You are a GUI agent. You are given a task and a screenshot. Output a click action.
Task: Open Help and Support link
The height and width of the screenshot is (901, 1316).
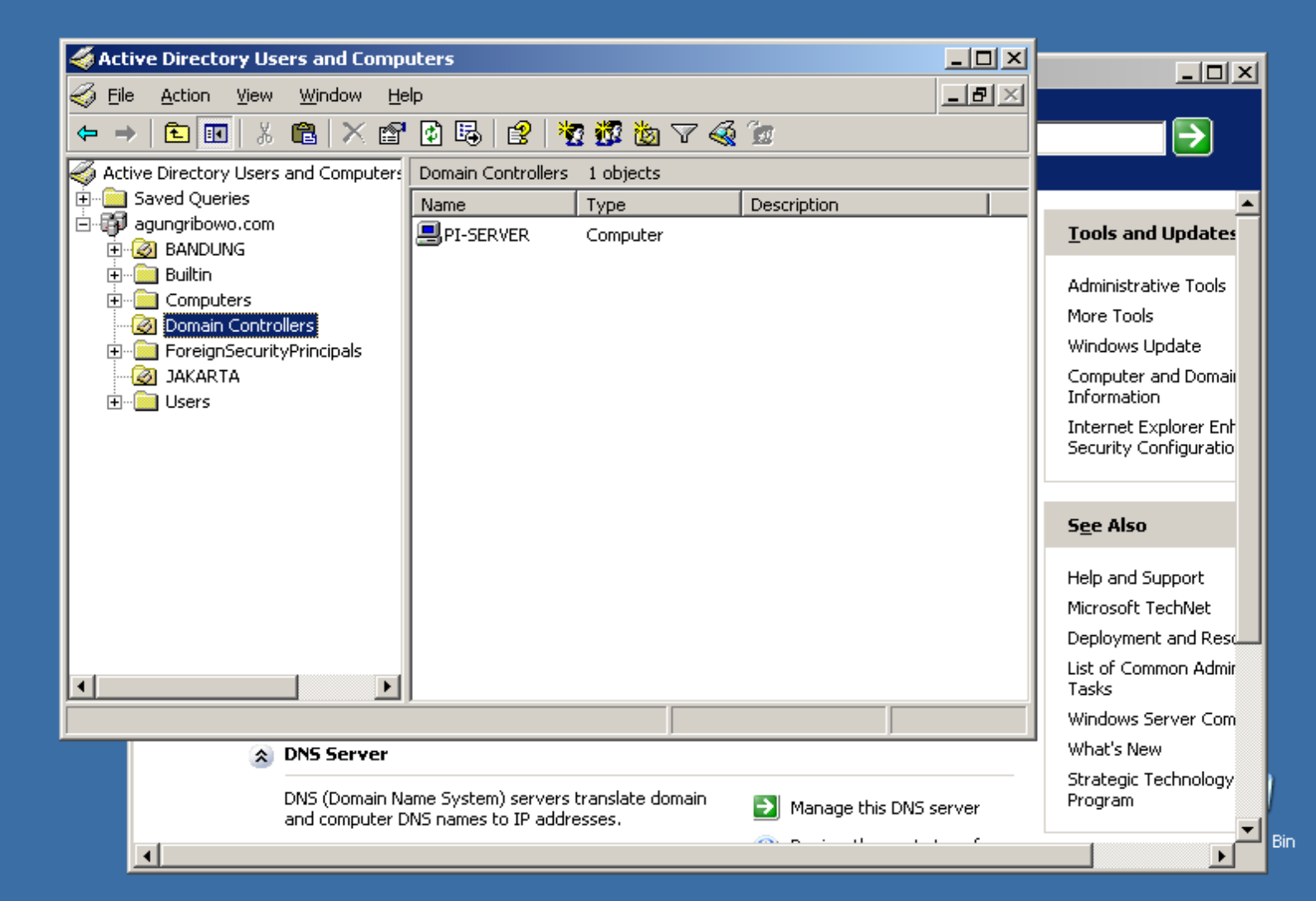tap(1136, 577)
